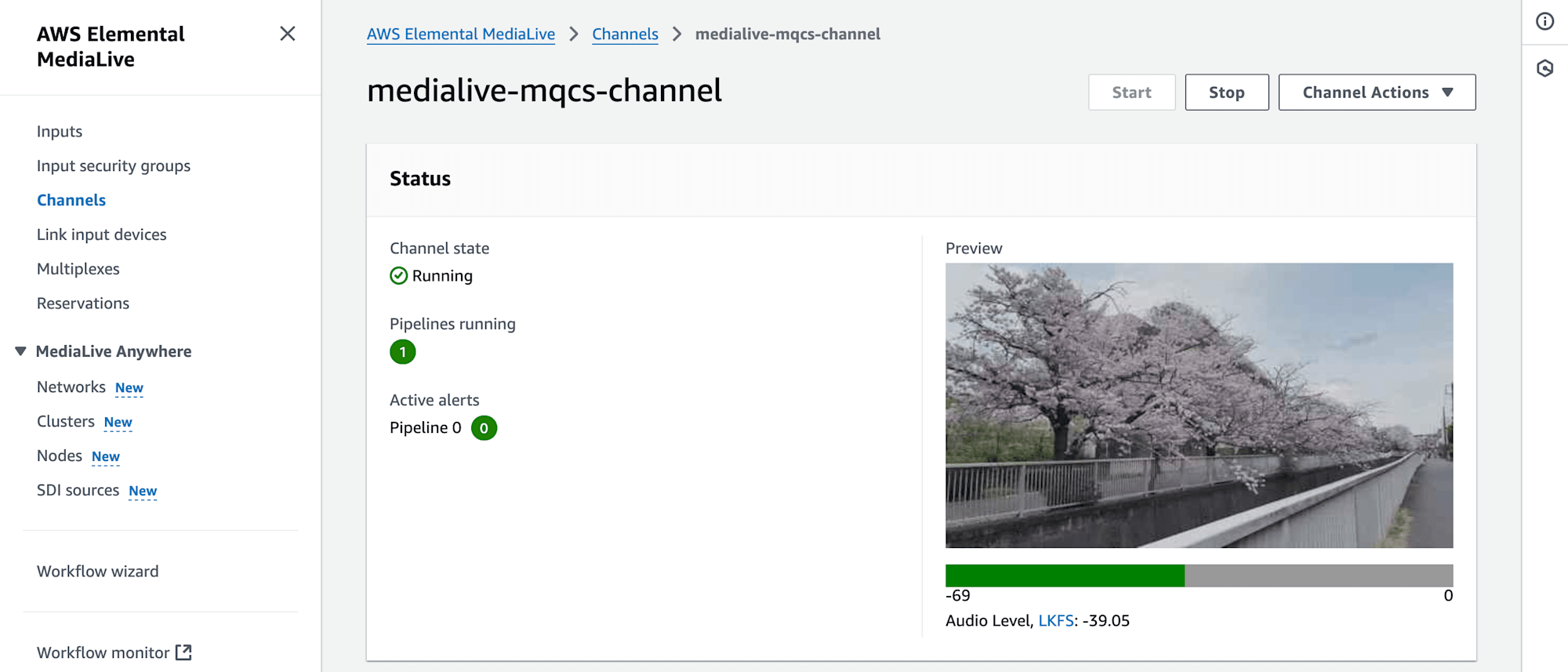This screenshot has height=672, width=1568.
Task: Click AWS Elemental MediaLive breadcrumb
Action: 461,34
